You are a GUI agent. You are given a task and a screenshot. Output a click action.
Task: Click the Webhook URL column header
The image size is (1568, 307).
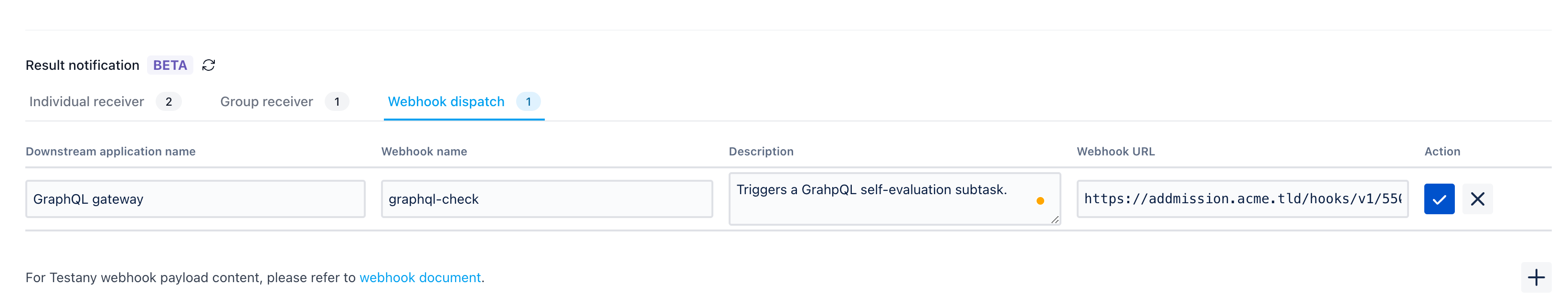(1116, 152)
